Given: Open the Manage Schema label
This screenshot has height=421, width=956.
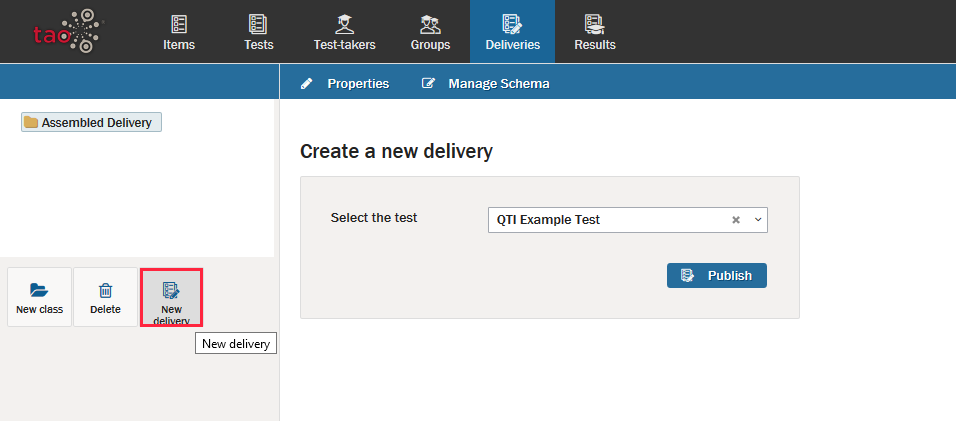Looking at the screenshot, I should (498, 84).
